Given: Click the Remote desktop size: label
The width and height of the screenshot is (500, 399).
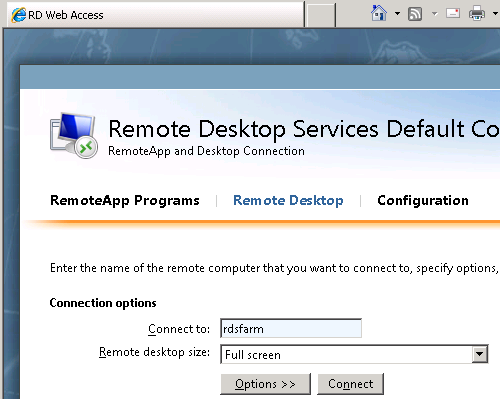Looking at the screenshot, I should tap(154, 352).
